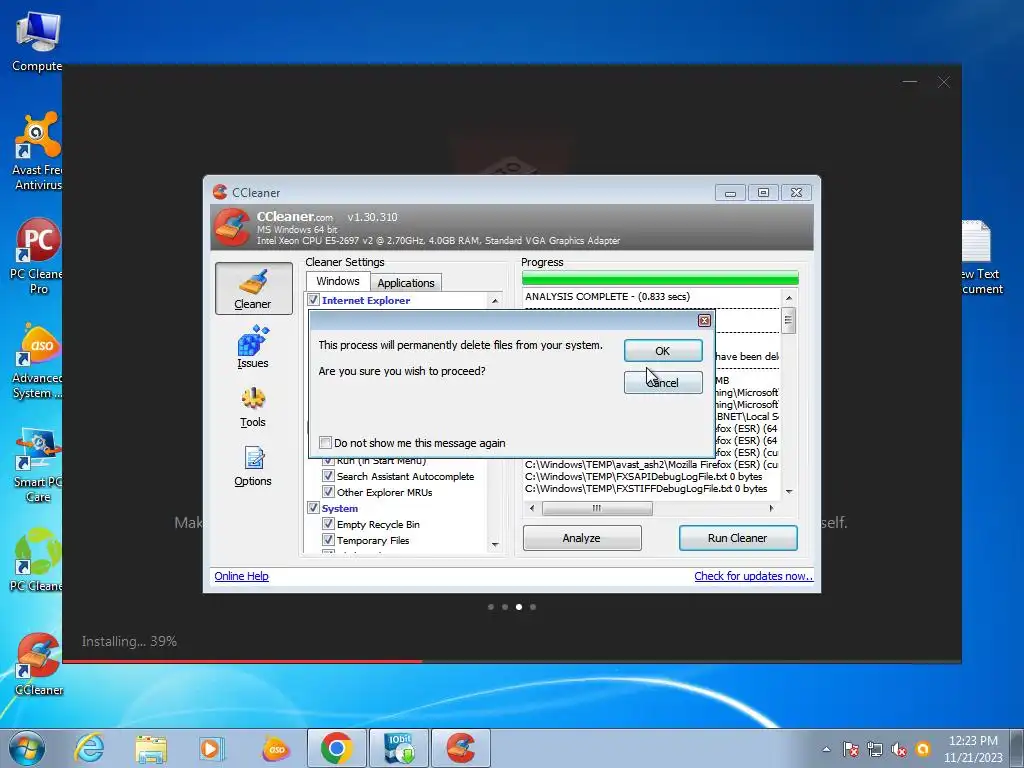Screen dimensions: 1024x768
Task: Open the New Text Document desktop file
Action: click(x=982, y=258)
